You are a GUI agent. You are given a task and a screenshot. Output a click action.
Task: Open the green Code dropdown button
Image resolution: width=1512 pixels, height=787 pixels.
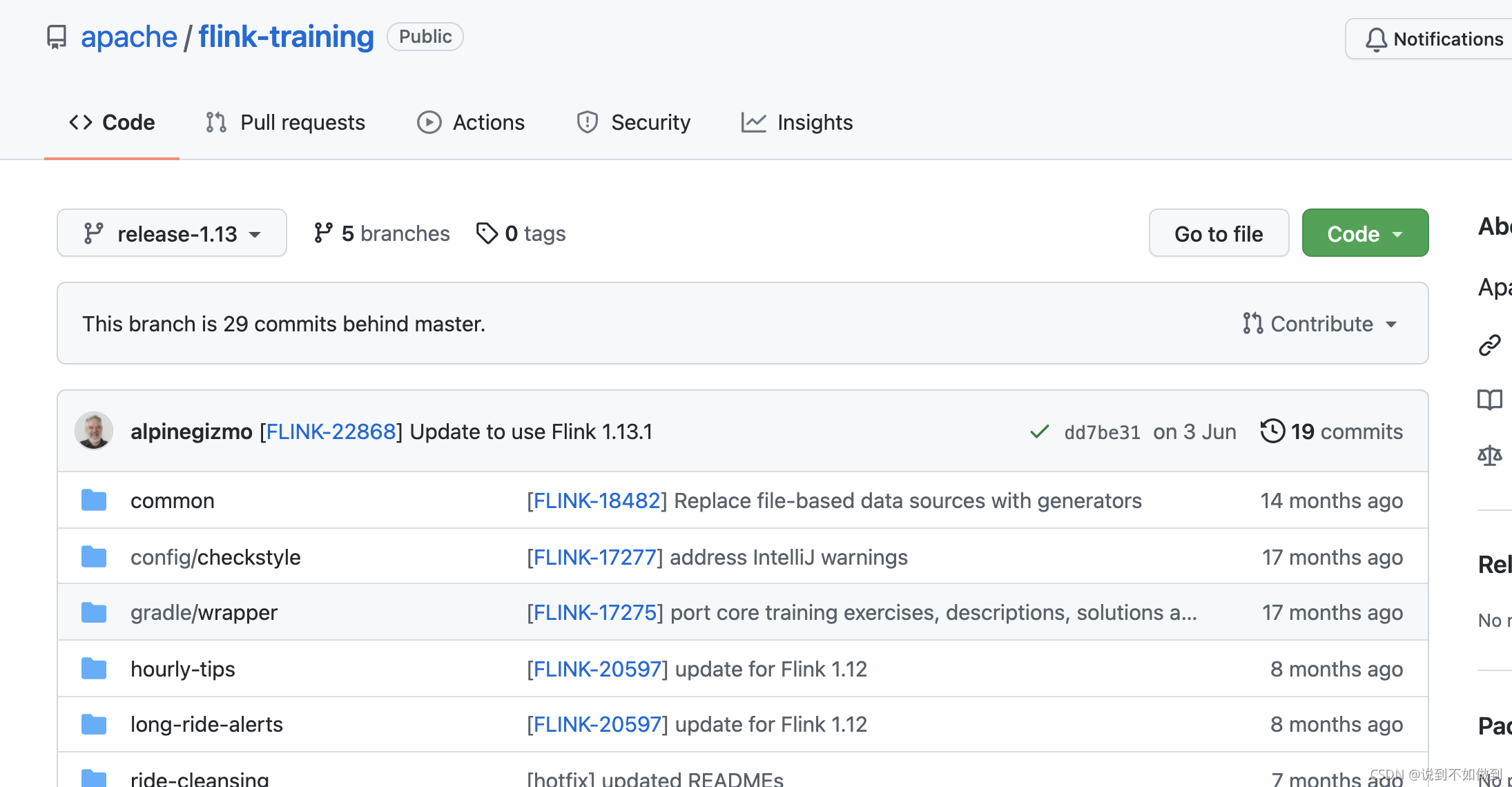[1365, 233]
